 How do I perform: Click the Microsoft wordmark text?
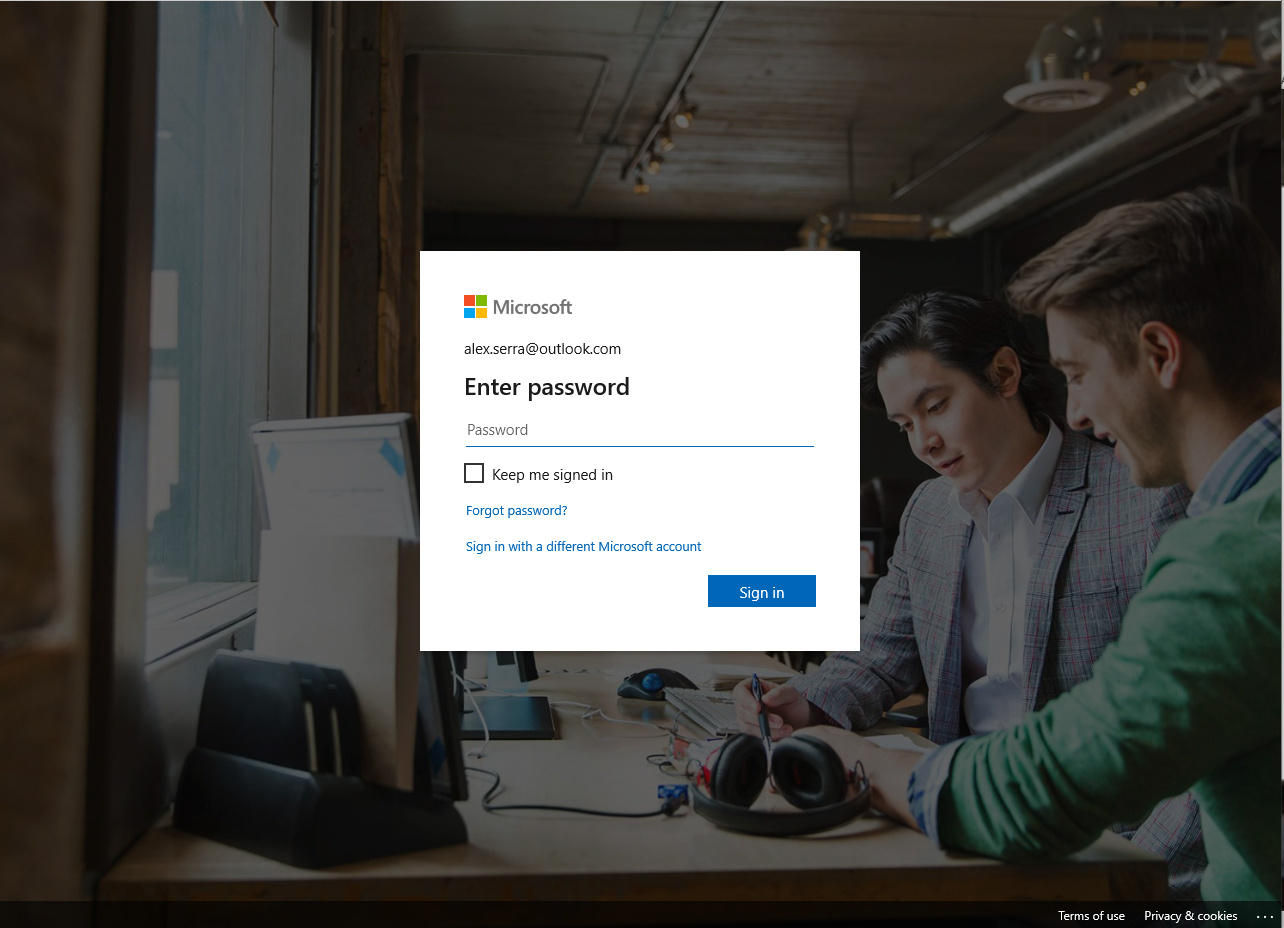click(532, 307)
